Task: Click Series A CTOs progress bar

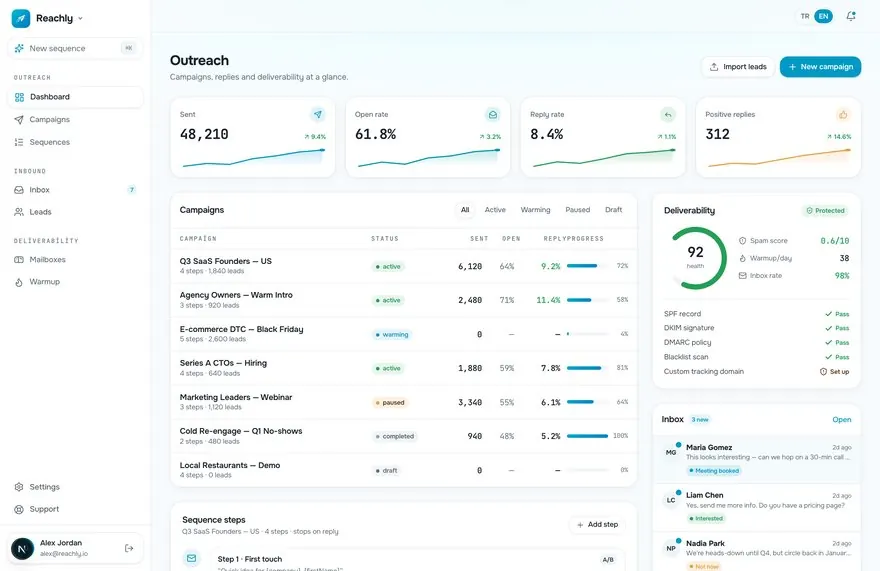Action: (588, 368)
